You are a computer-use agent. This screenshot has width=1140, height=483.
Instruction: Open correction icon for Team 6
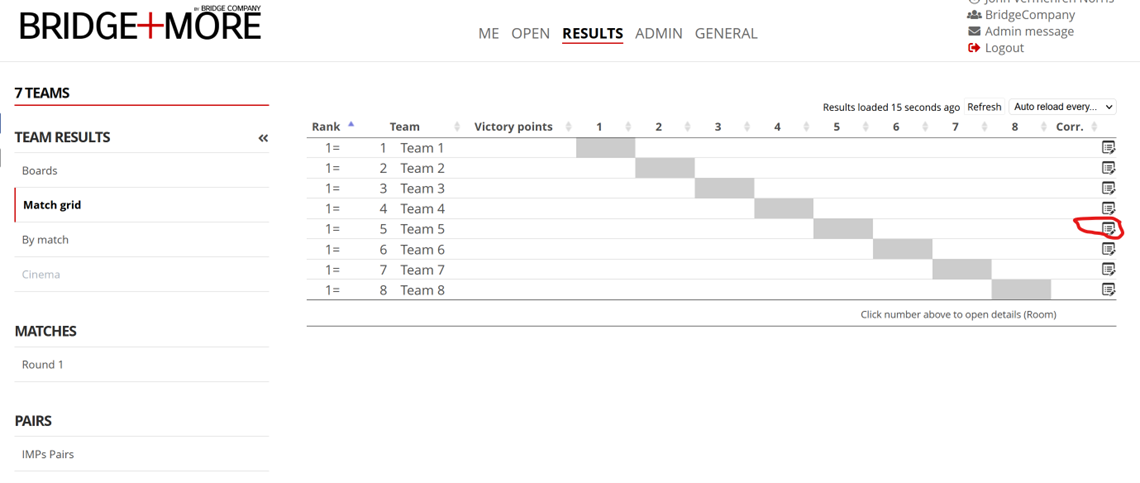(x=1108, y=249)
